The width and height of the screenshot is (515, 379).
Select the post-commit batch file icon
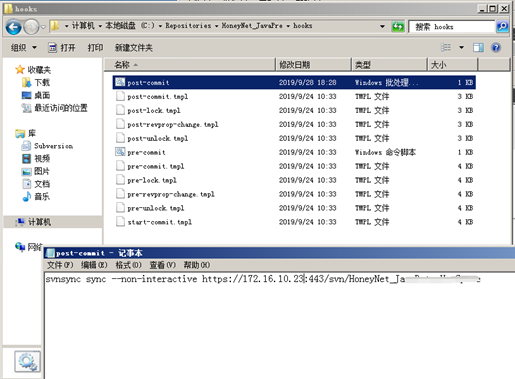120,82
